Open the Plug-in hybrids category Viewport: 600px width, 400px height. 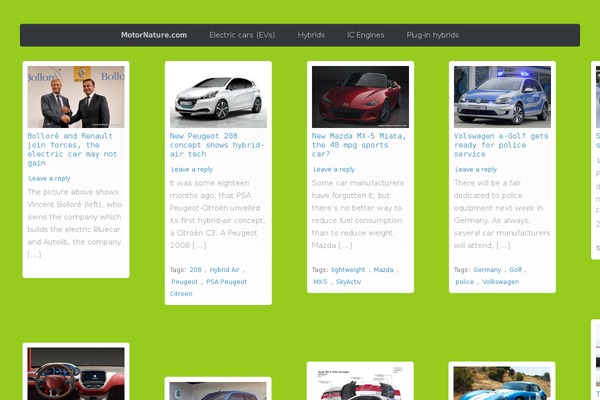pyautogui.click(x=432, y=35)
